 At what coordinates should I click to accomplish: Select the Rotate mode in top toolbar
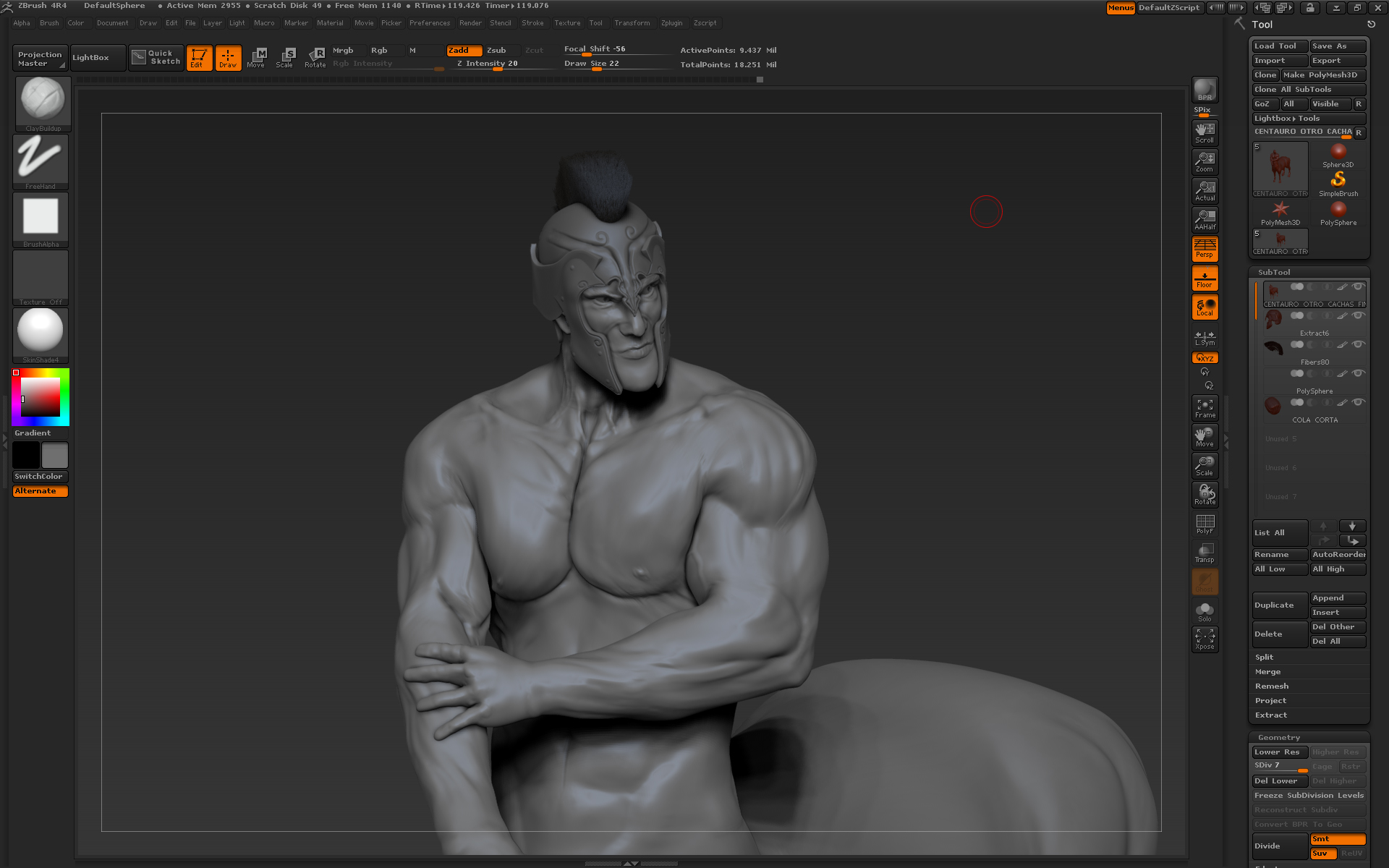315,57
